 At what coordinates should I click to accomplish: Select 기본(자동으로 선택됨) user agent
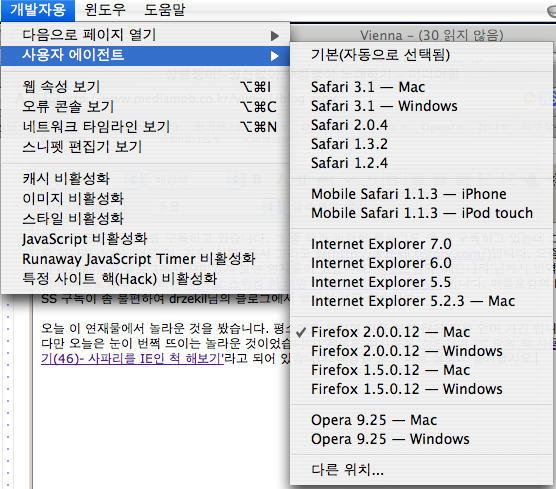click(421, 55)
